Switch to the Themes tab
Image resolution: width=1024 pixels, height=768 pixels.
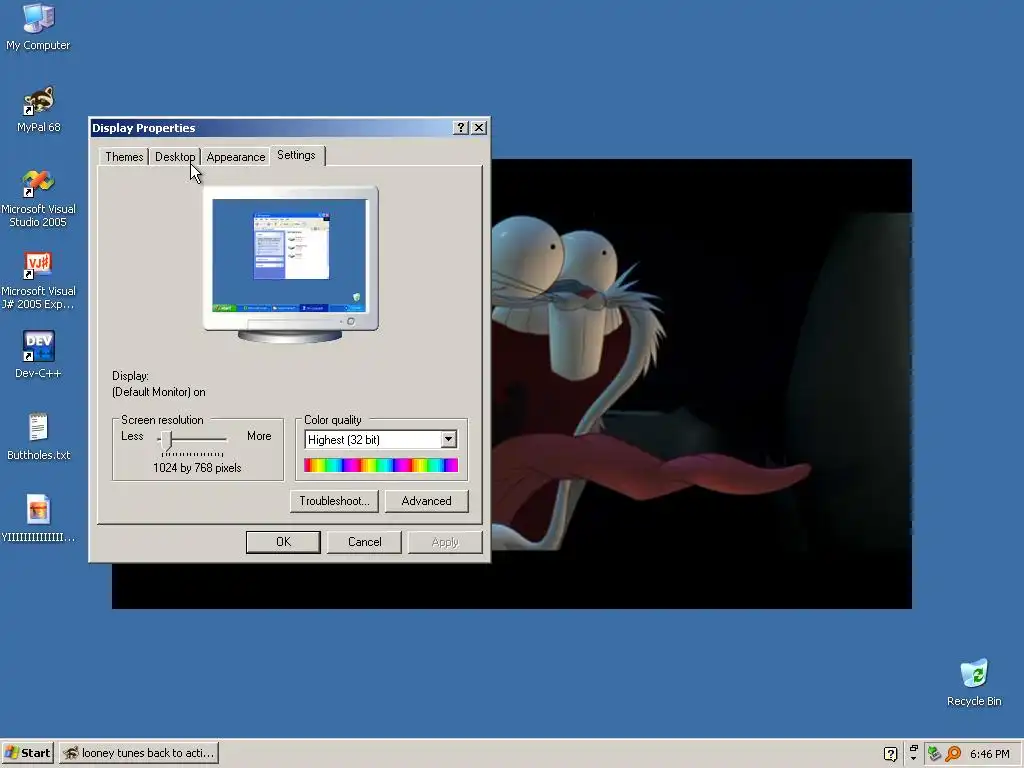click(124, 157)
